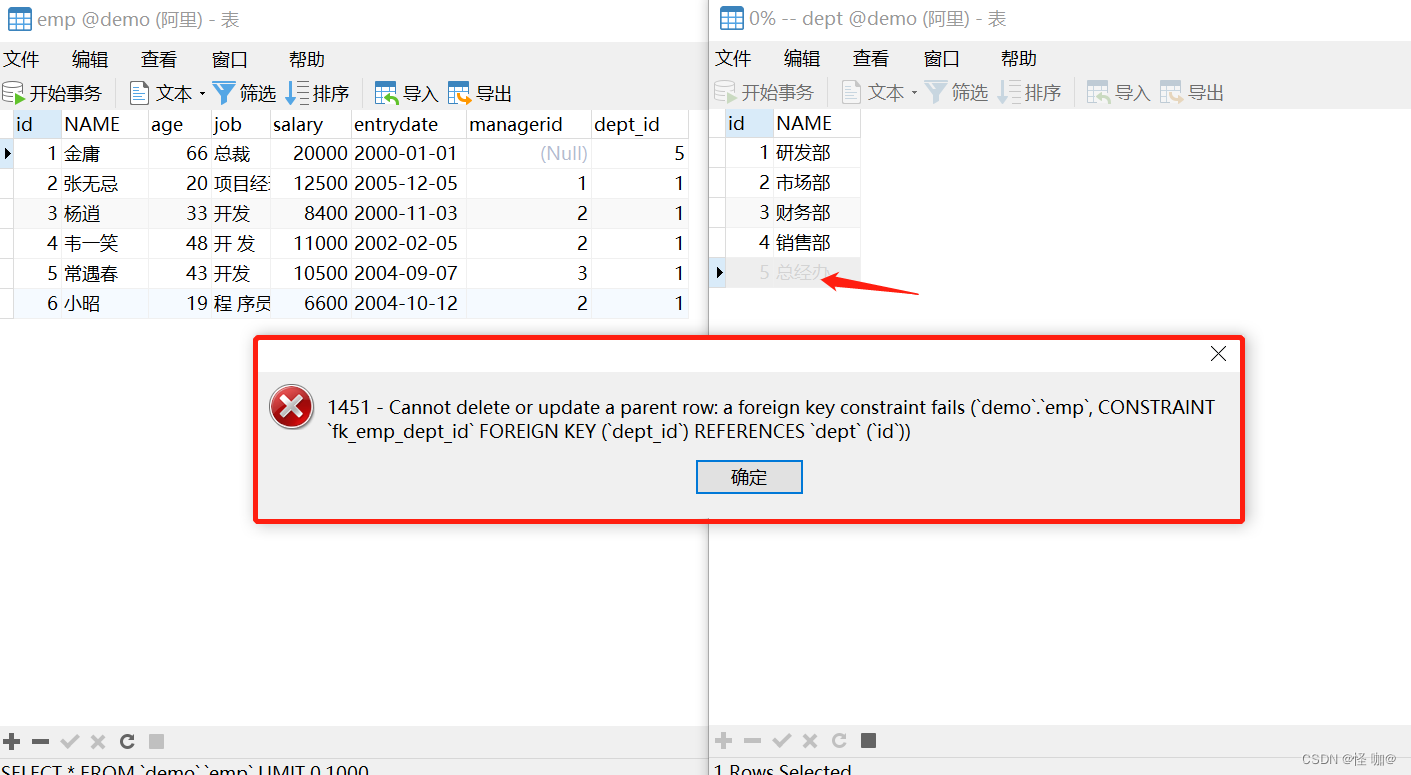1411x775 pixels.
Task: Click 筛选 filter in the emp window
Action: coord(244,93)
